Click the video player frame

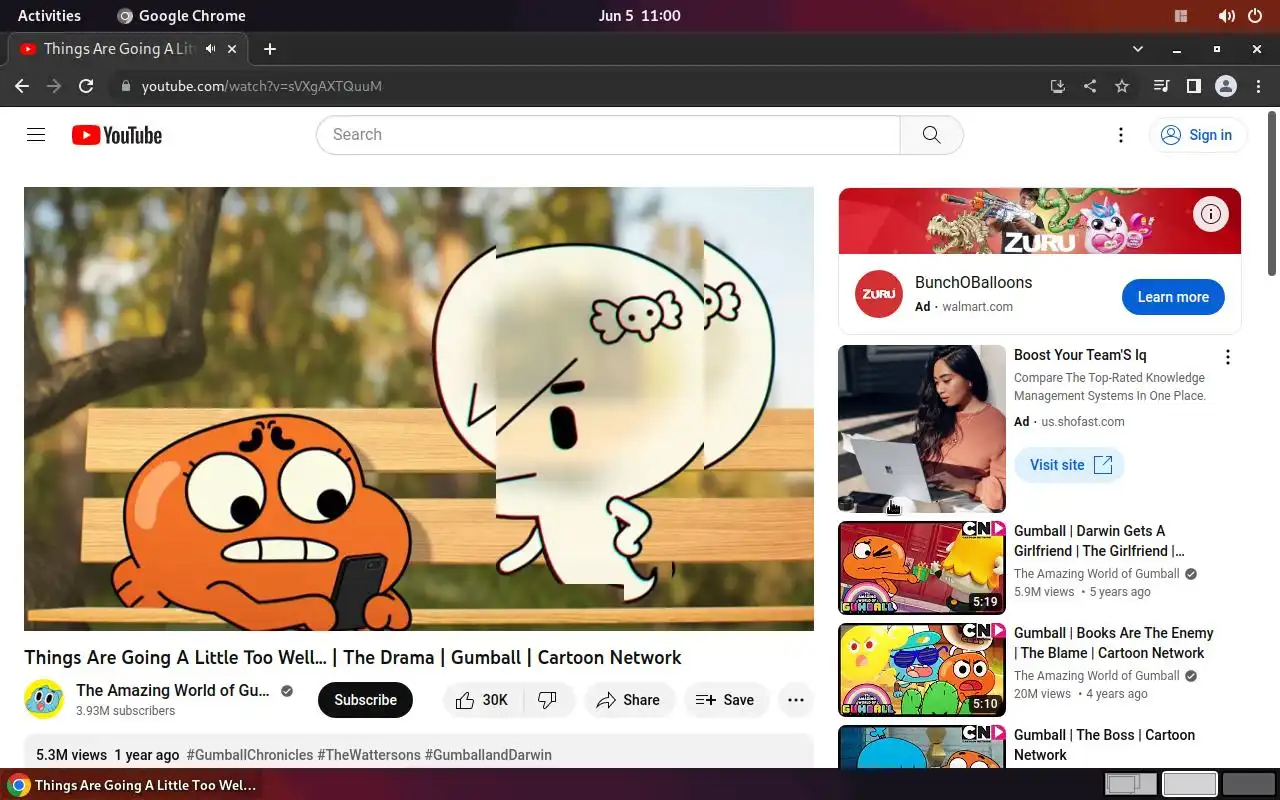pos(419,409)
